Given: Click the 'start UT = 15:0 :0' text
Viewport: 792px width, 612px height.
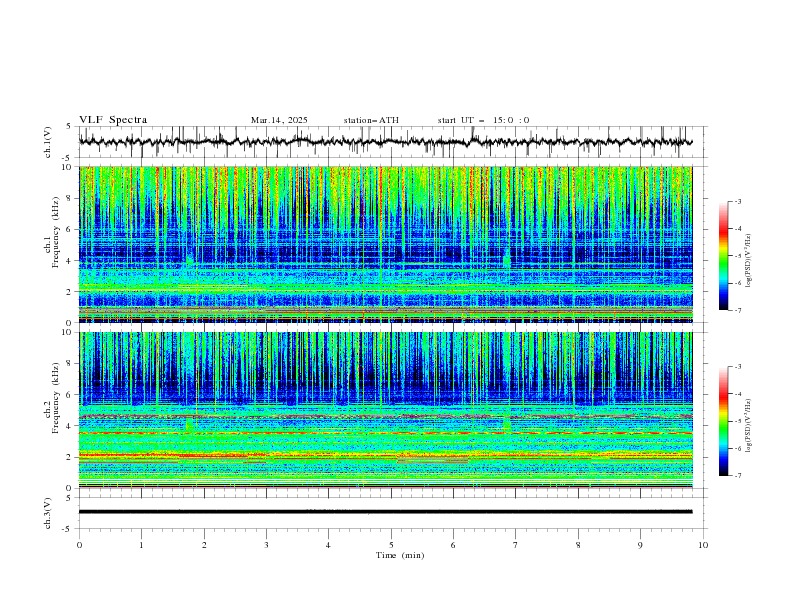Looking at the screenshot, I should point(483,120).
